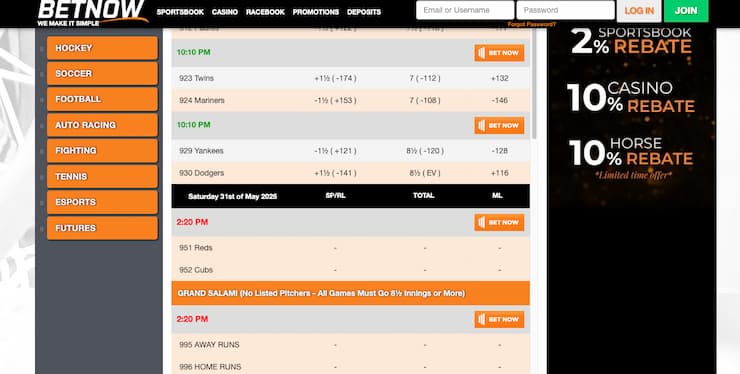Image resolution: width=740 pixels, height=374 pixels.
Task: Focus the Email or Username field
Action: (x=465, y=10)
